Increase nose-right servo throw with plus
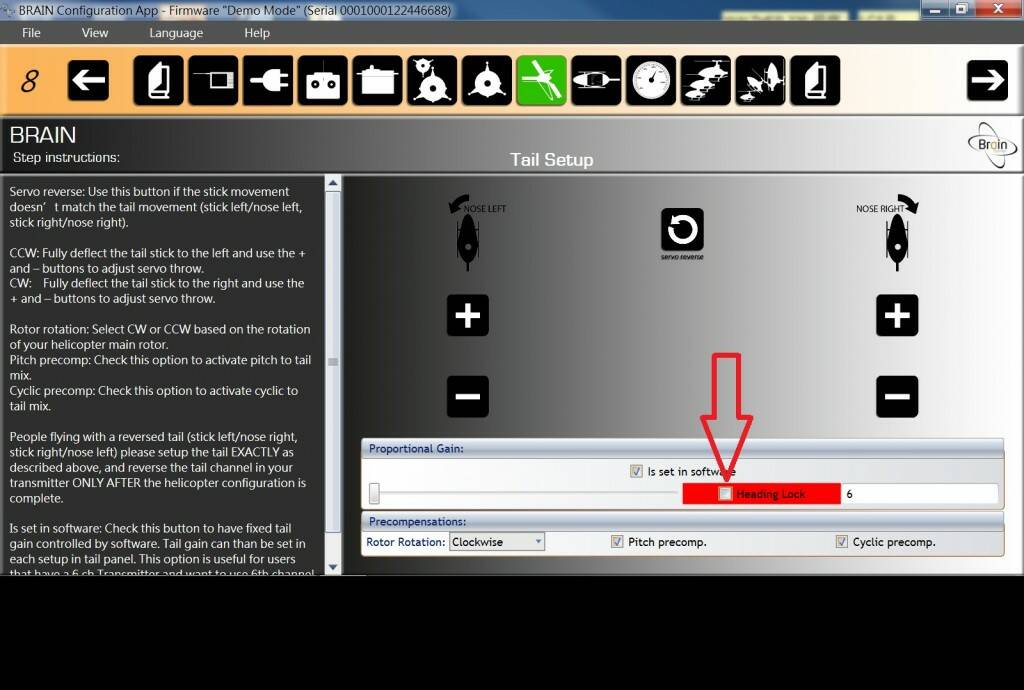The image size is (1024, 690). click(x=897, y=315)
